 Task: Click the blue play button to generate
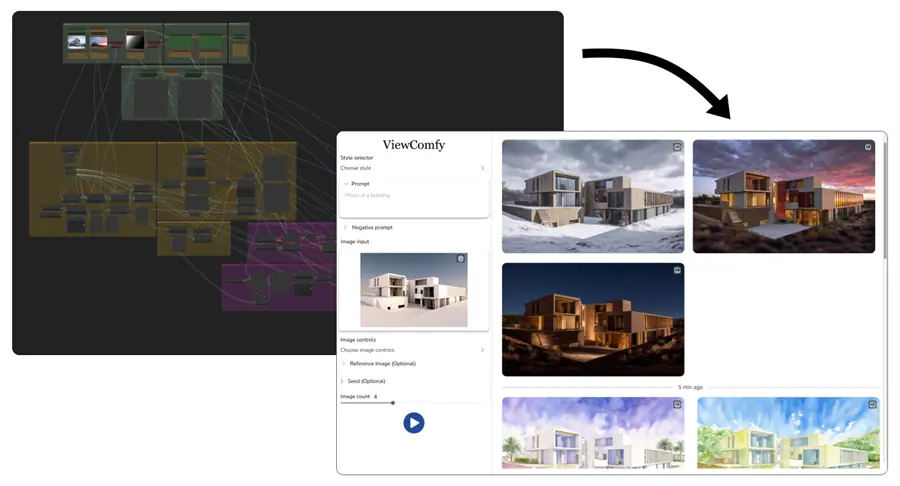tap(414, 423)
